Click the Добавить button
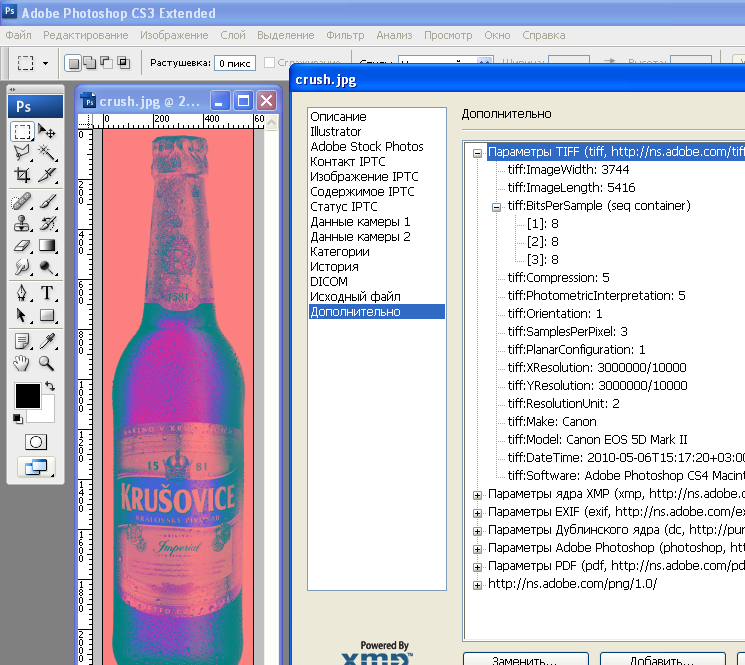This screenshot has width=745, height=665. point(662,659)
